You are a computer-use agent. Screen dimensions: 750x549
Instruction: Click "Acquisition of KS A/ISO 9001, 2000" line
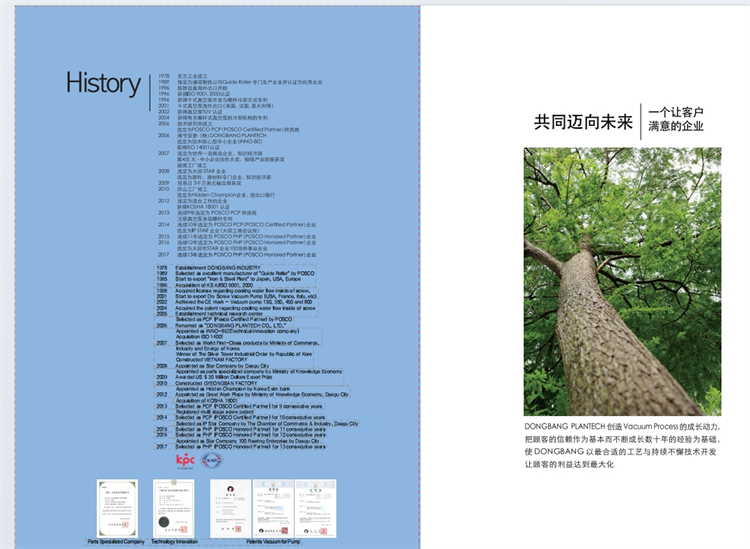click(214, 285)
